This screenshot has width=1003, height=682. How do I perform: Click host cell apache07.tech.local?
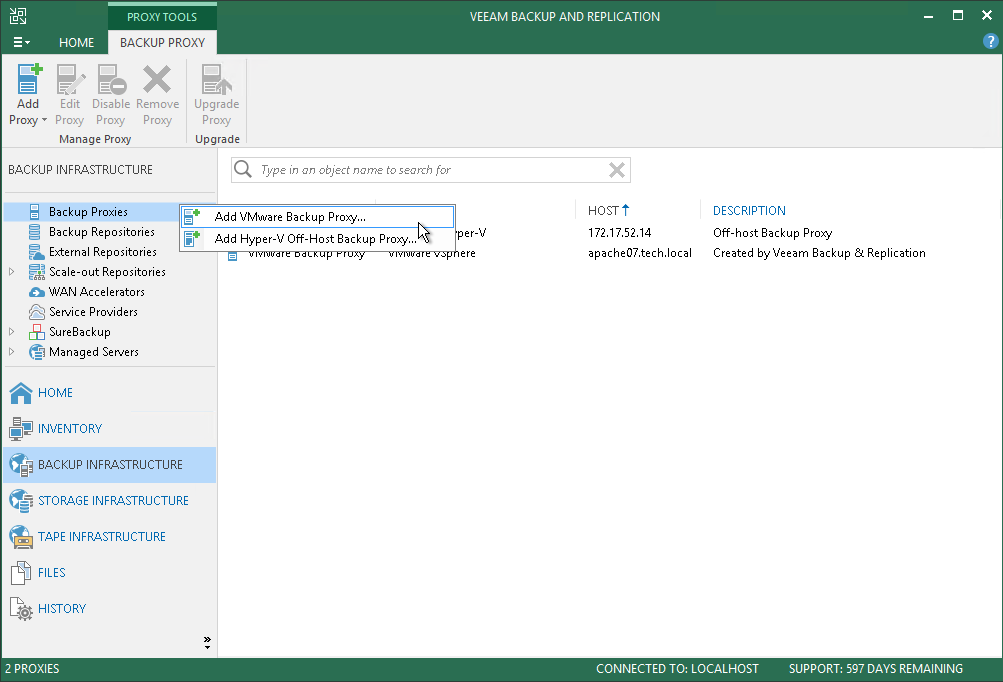pyautogui.click(x=640, y=253)
